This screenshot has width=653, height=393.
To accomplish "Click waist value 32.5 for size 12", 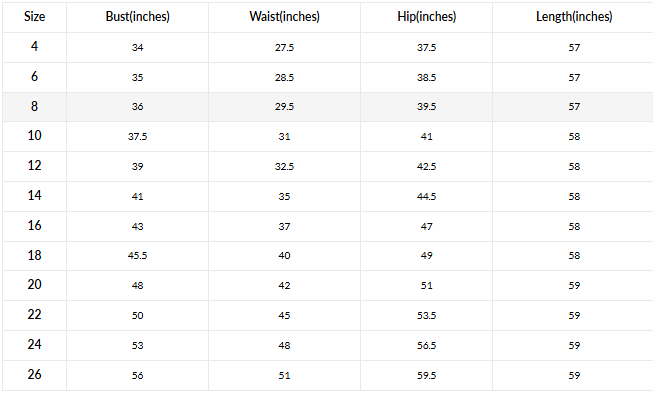I will (284, 167).
